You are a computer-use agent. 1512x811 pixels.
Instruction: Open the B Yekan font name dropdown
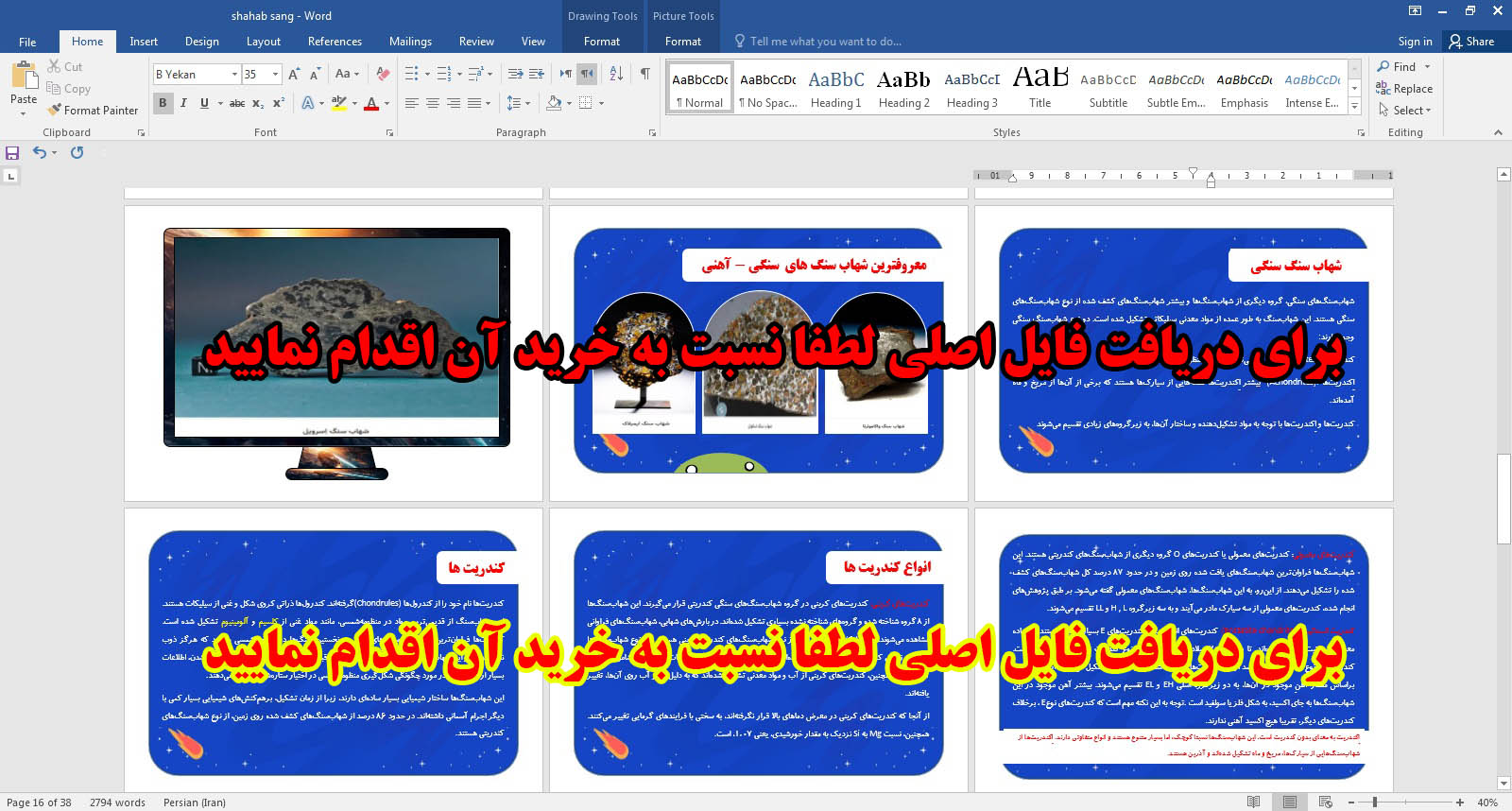point(234,74)
